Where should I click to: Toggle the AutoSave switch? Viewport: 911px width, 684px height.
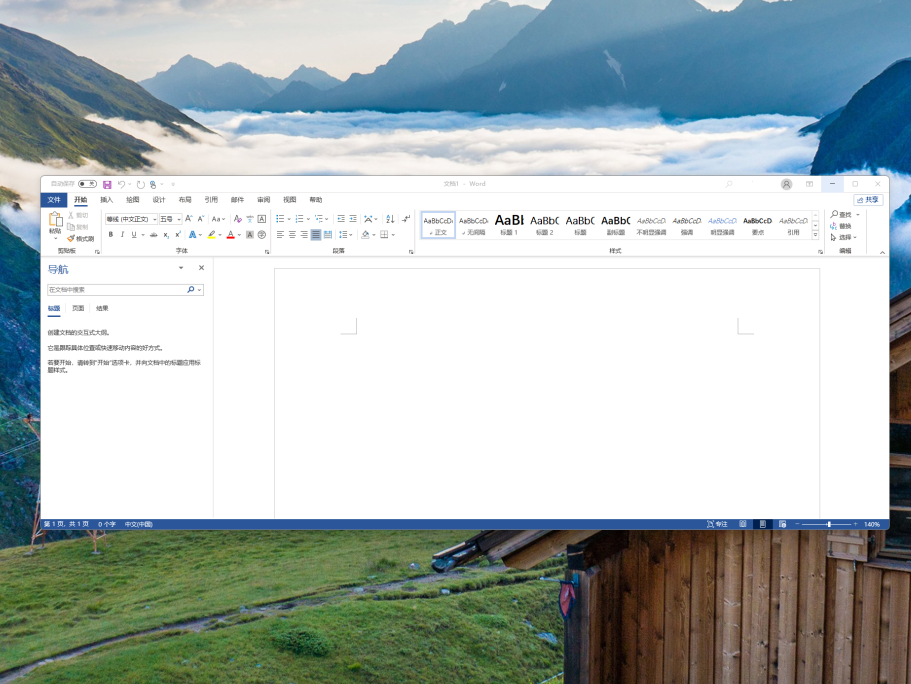point(88,184)
